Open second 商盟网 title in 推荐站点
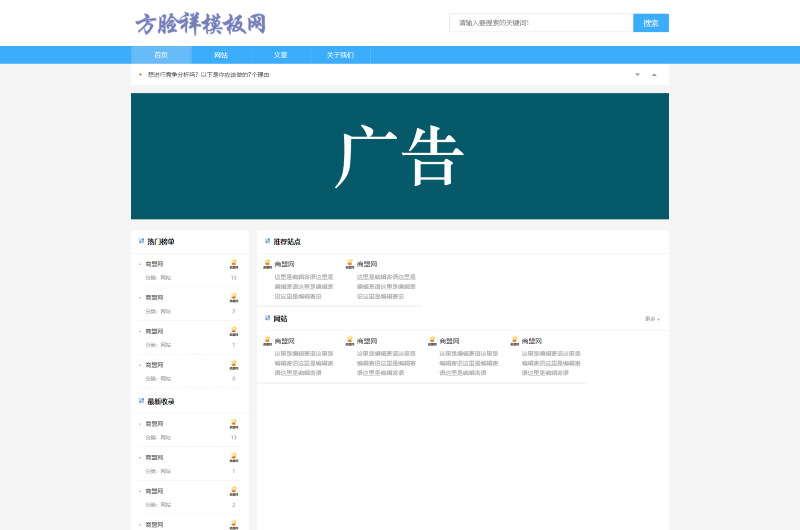 pyautogui.click(x=367, y=264)
